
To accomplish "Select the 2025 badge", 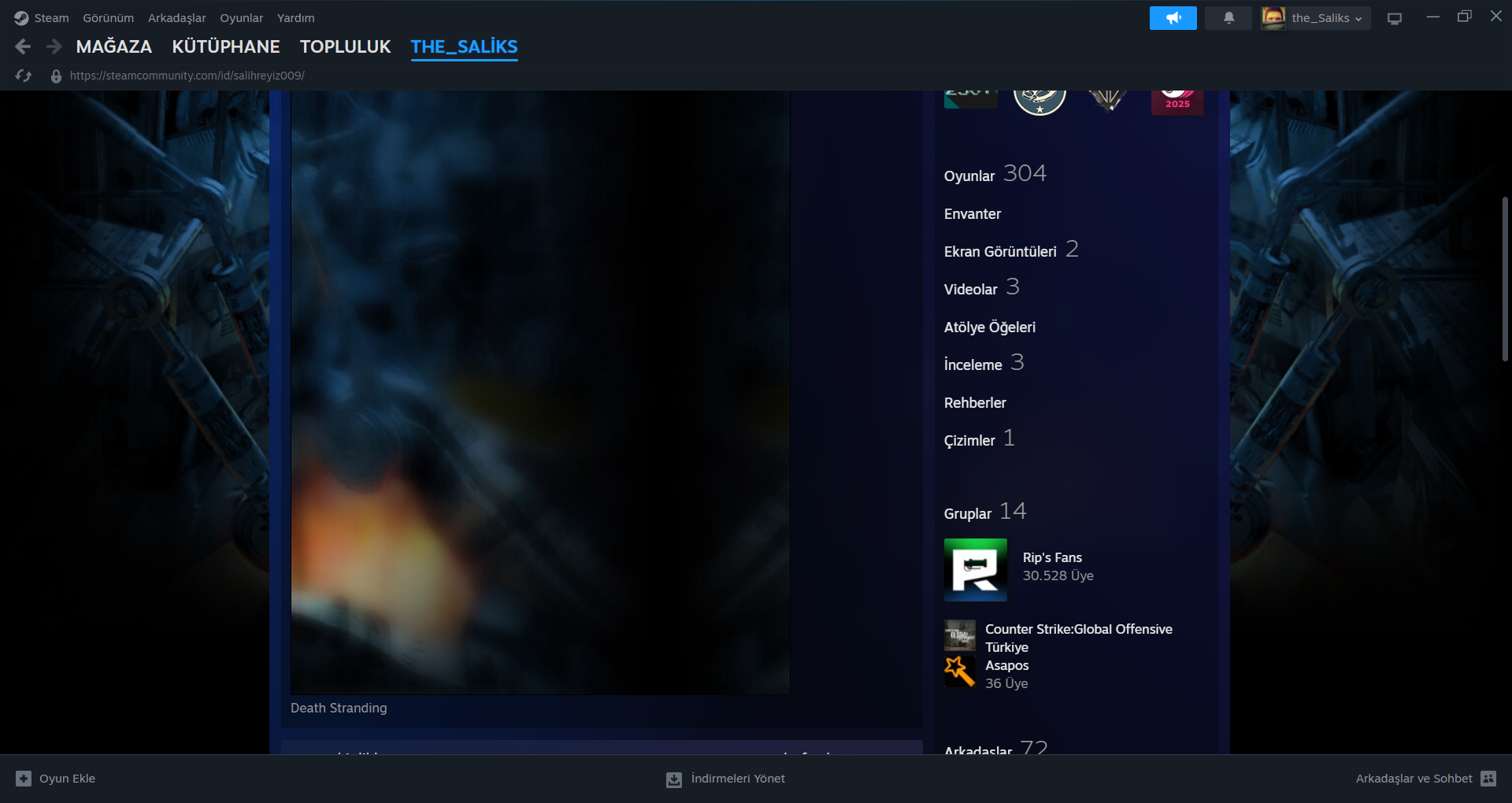I will (x=1177, y=102).
